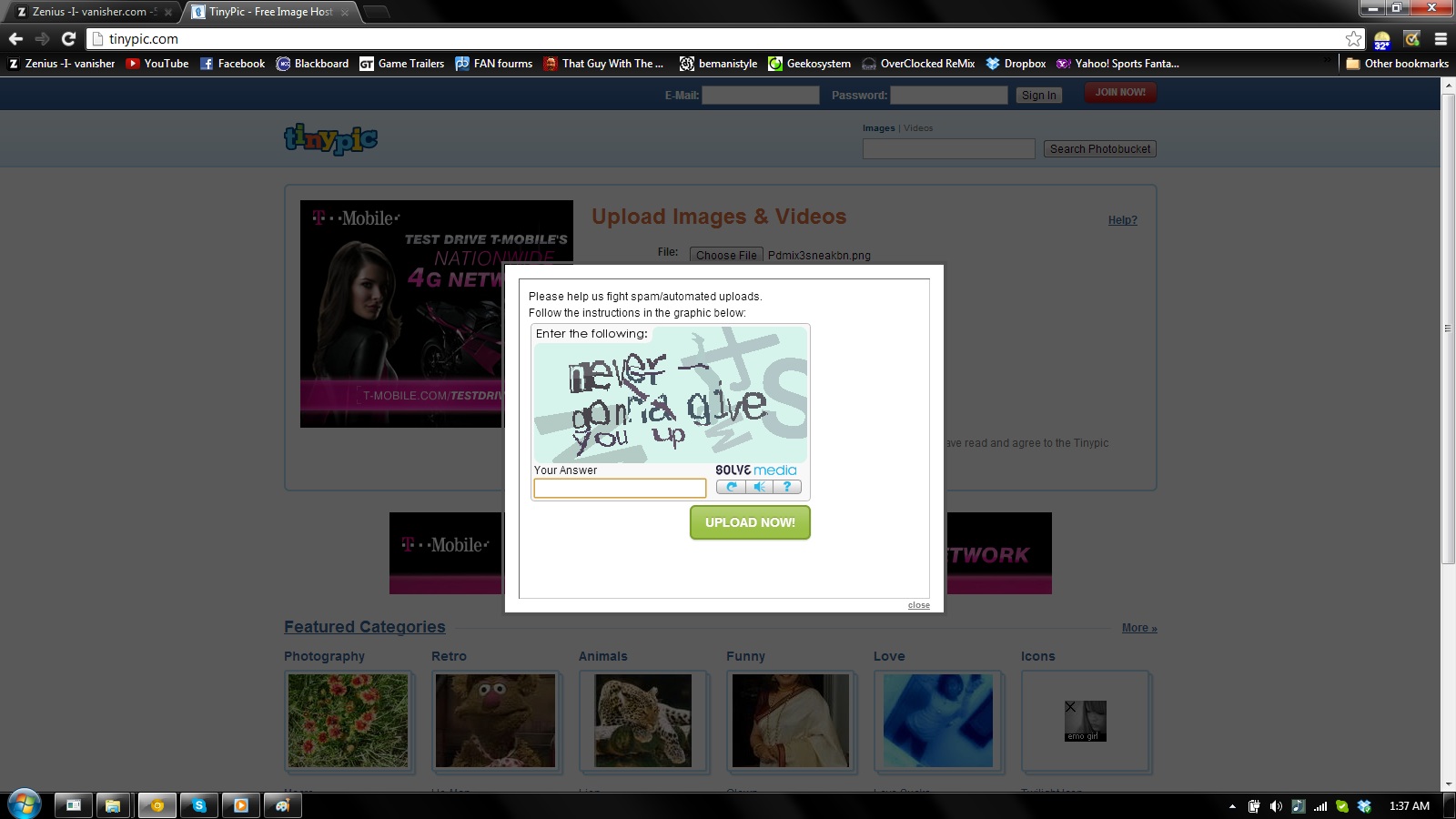Viewport: 1456px width, 819px height.
Task: Open the green checkmark tray icon
Action: click(1341, 806)
